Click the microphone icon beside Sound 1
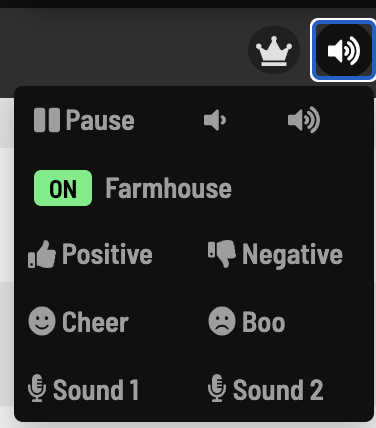 [37, 388]
